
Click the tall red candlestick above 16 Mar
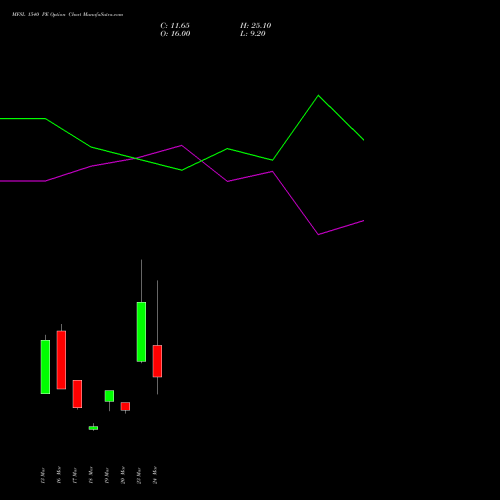click(61, 360)
